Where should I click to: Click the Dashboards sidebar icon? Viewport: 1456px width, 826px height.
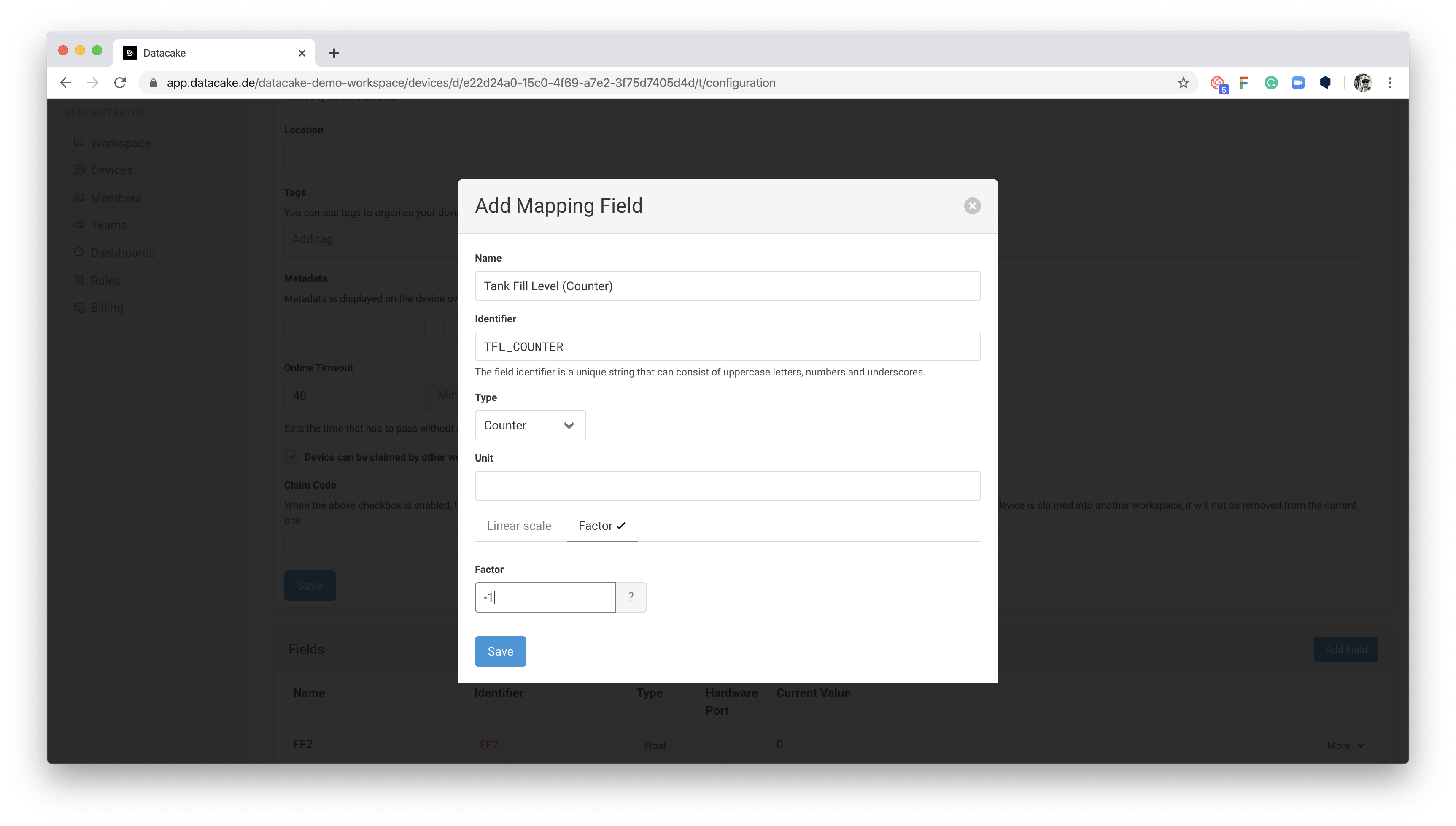click(x=78, y=251)
